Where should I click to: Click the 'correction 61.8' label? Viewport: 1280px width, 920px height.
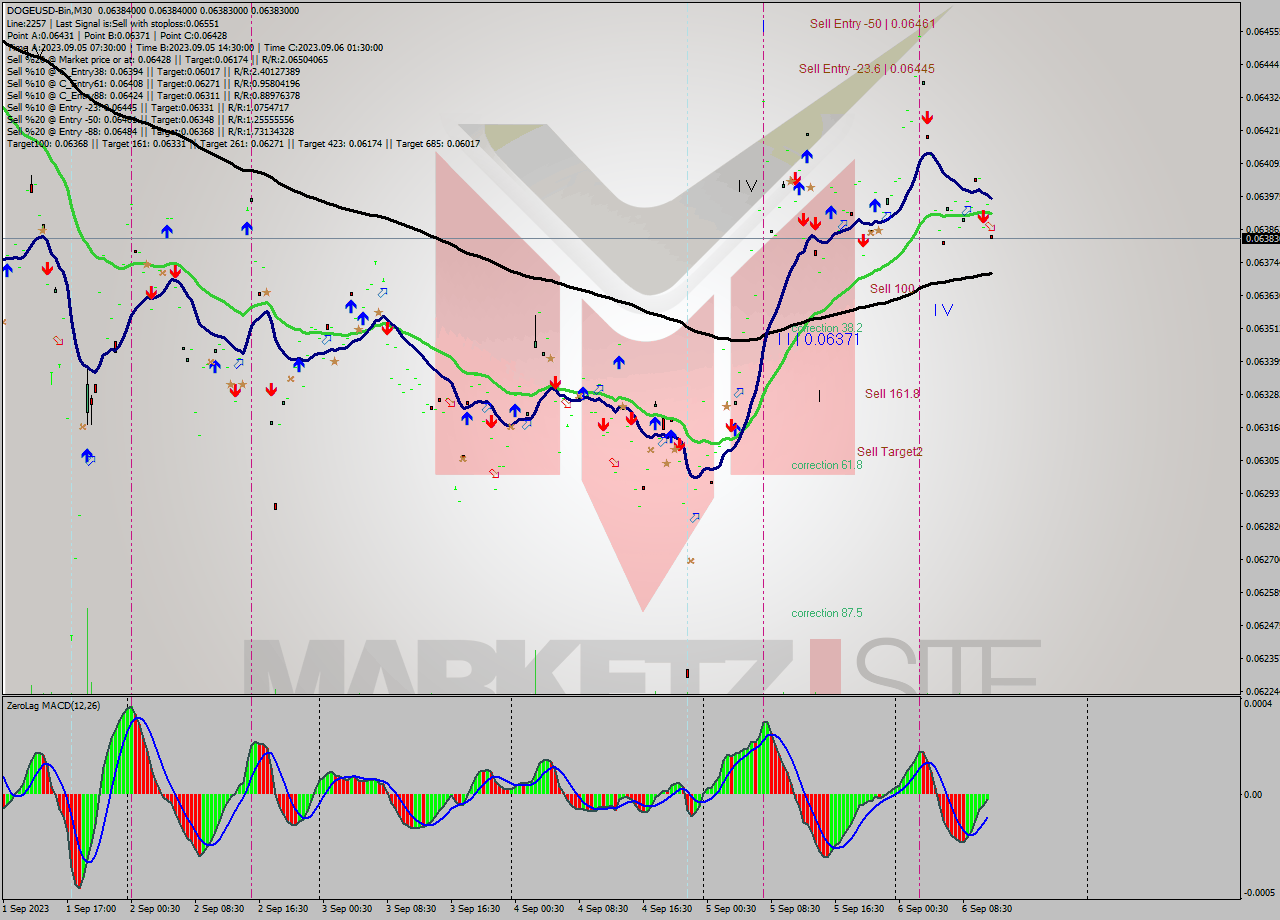[827, 465]
